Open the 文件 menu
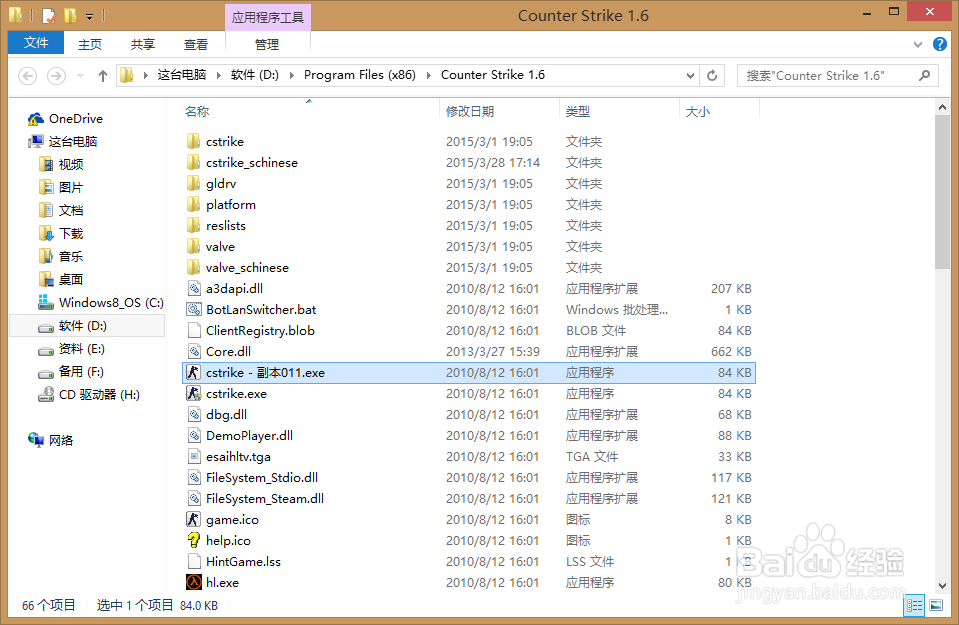This screenshot has width=959, height=625. (35, 44)
